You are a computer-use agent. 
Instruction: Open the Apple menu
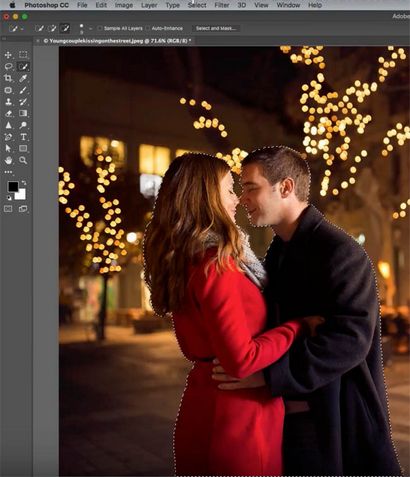(12, 5)
